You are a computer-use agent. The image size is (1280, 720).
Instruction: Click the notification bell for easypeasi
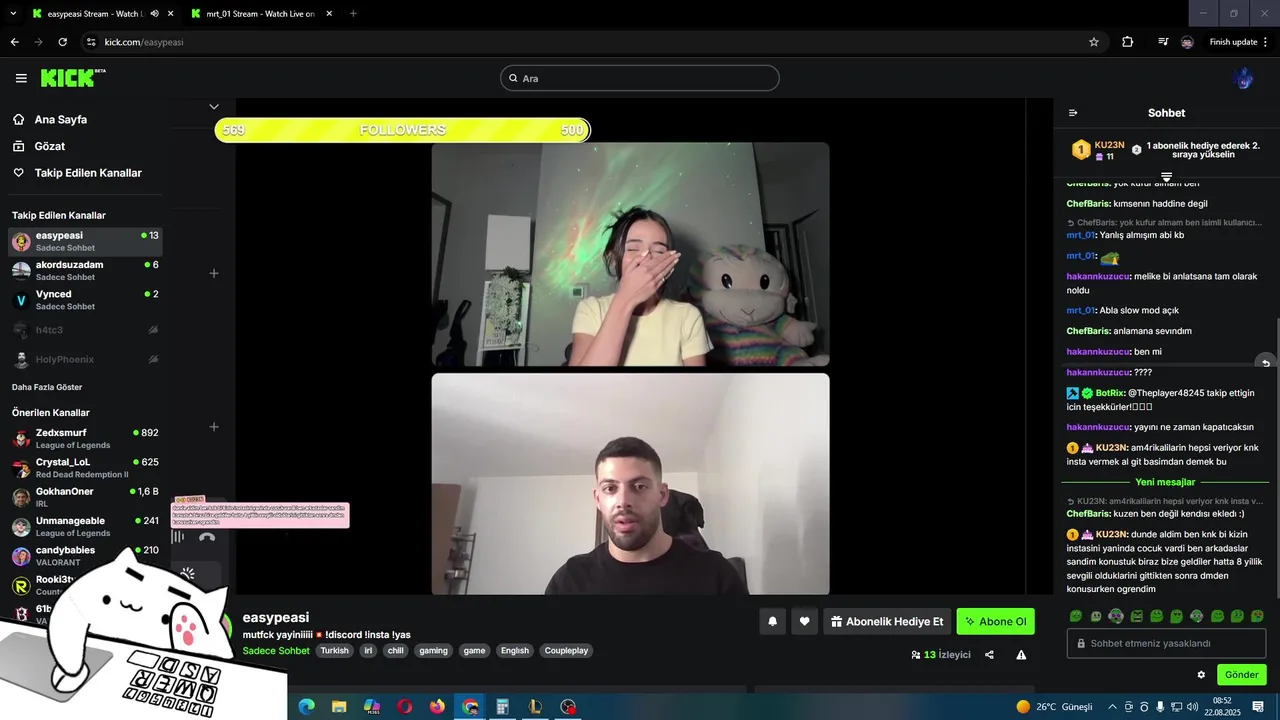click(772, 621)
